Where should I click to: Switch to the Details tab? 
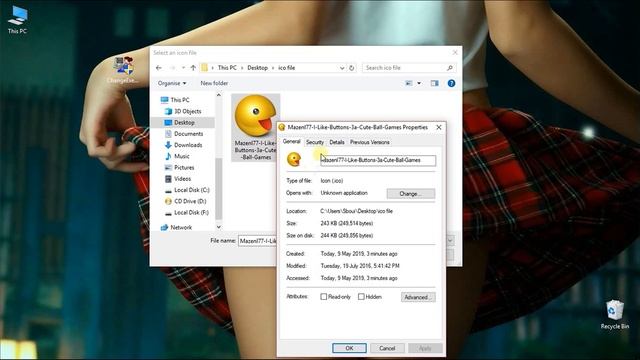(337, 142)
